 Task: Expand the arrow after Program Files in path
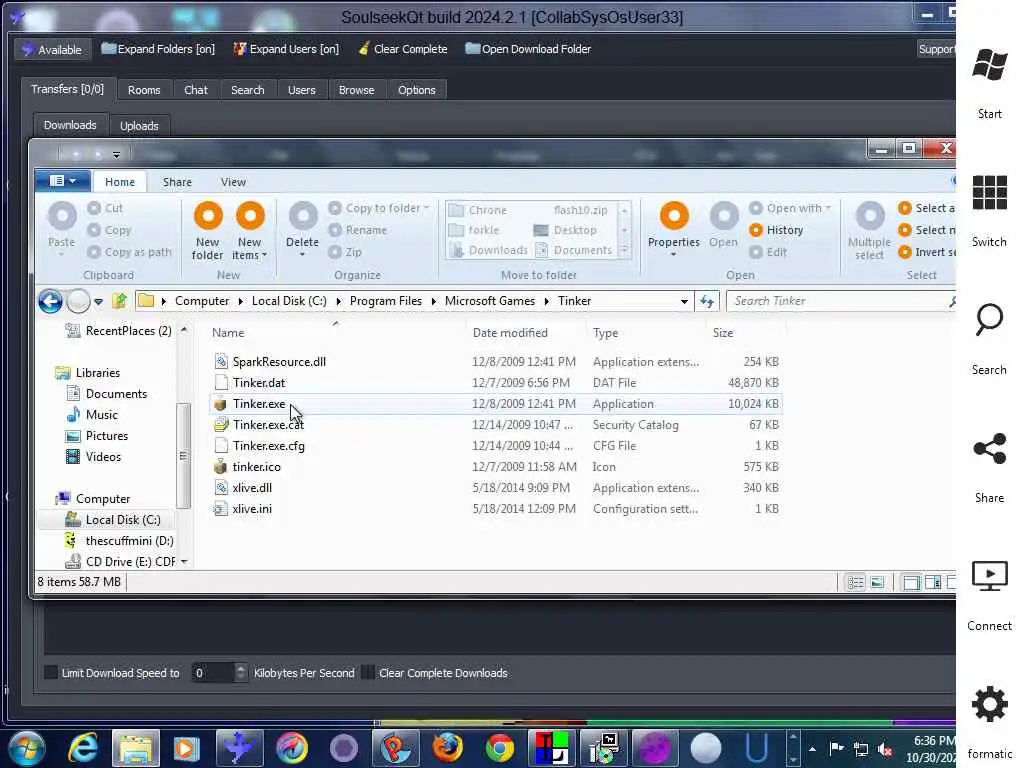pos(433,301)
